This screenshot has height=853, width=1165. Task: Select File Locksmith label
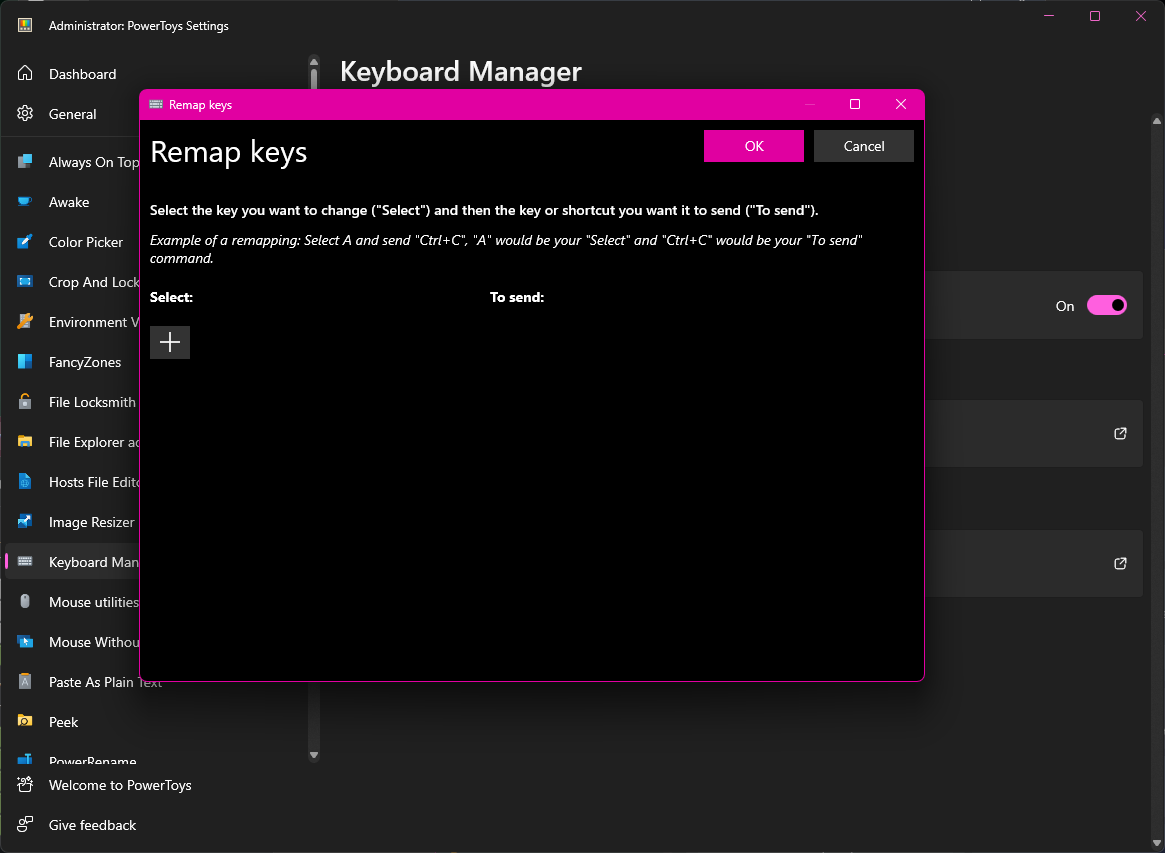[x=93, y=402]
